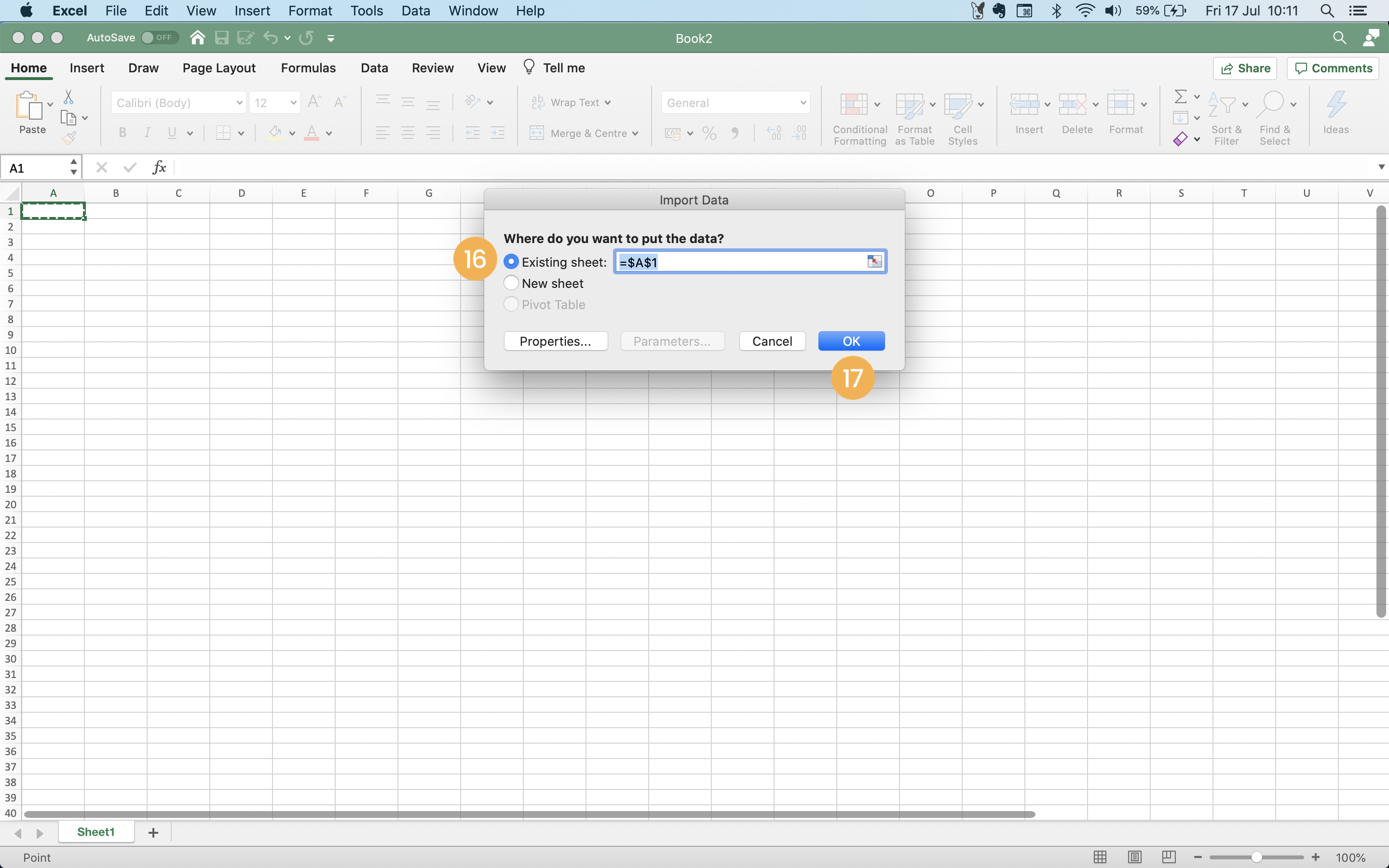Open Customize Quick Access Toolbar dropdown
The width and height of the screenshot is (1389, 868).
click(x=330, y=38)
